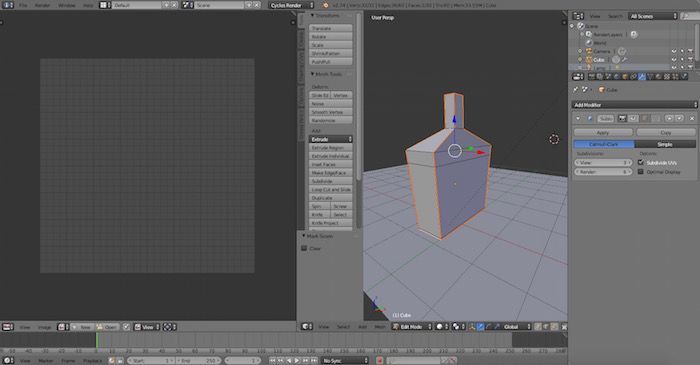Click the Shrink/Fatten button

pos(331,53)
